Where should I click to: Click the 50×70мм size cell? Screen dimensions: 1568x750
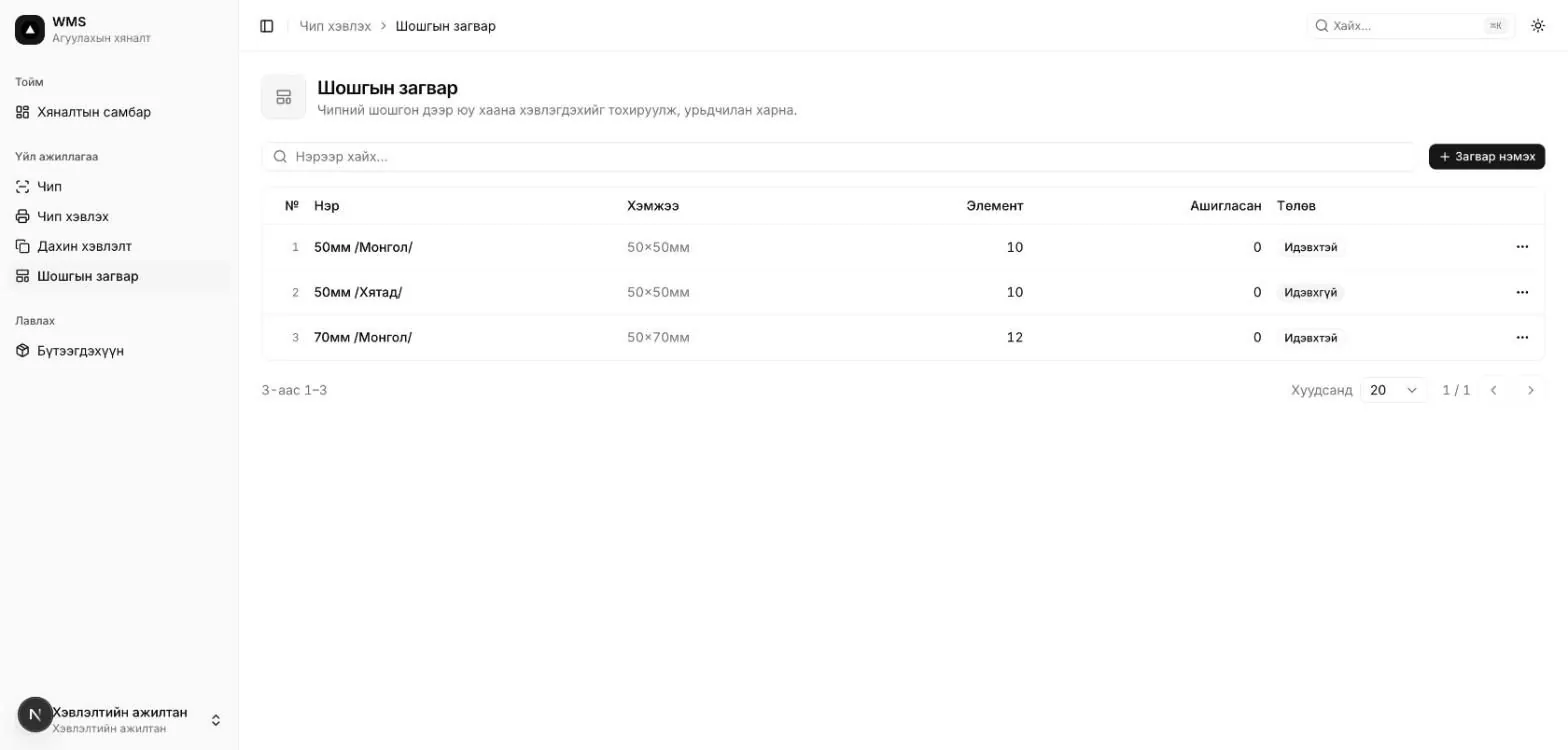(658, 337)
